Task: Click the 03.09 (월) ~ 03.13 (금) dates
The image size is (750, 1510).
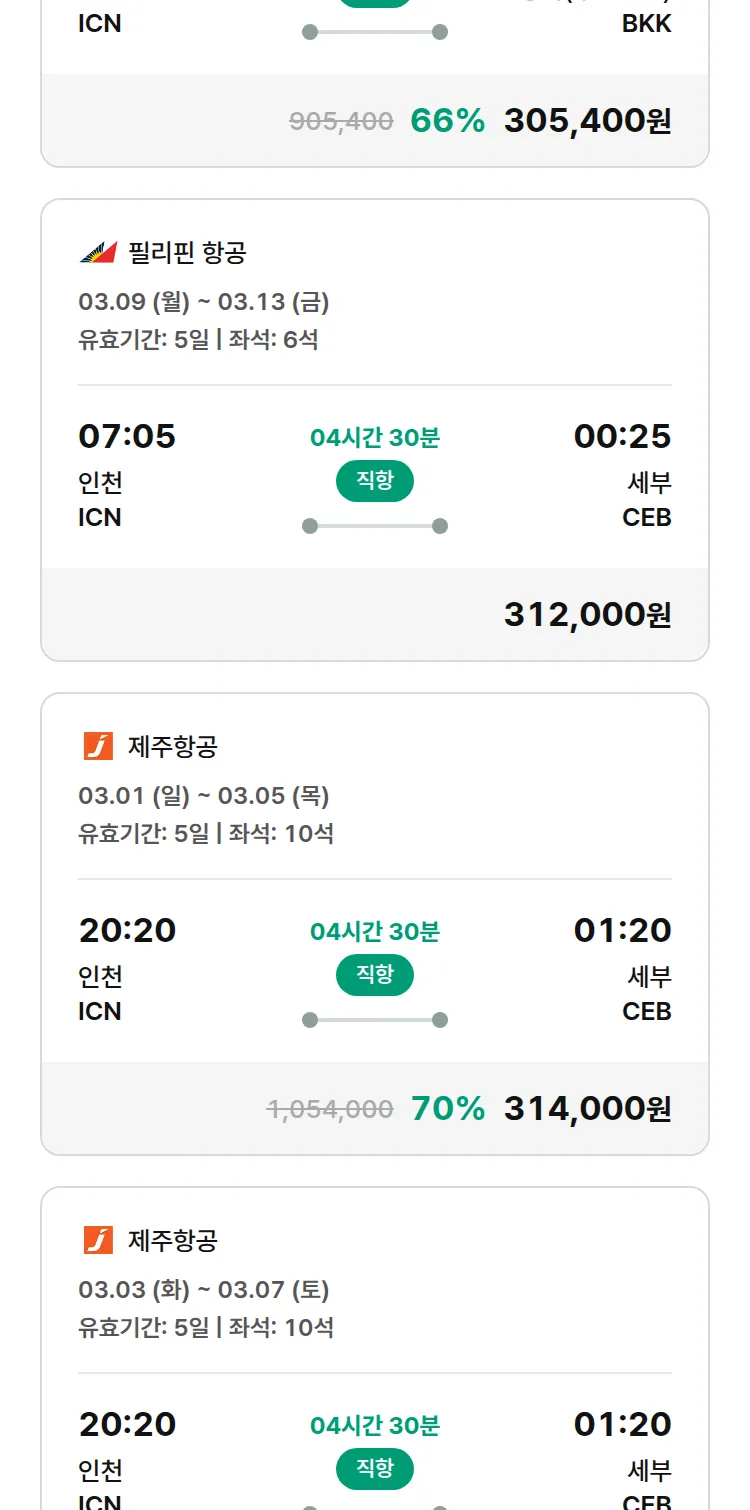Action: click(x=204, y=301)
